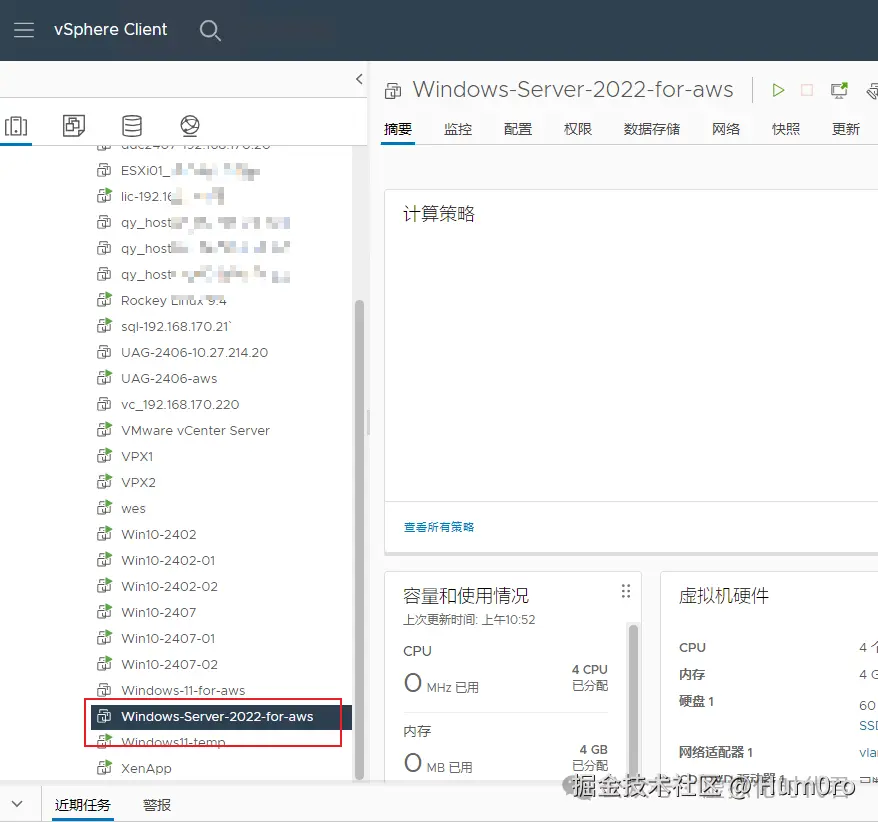The width and height of the screenshot is (878, 822).
Task: Open the 更新 tab
Action: 846,129
